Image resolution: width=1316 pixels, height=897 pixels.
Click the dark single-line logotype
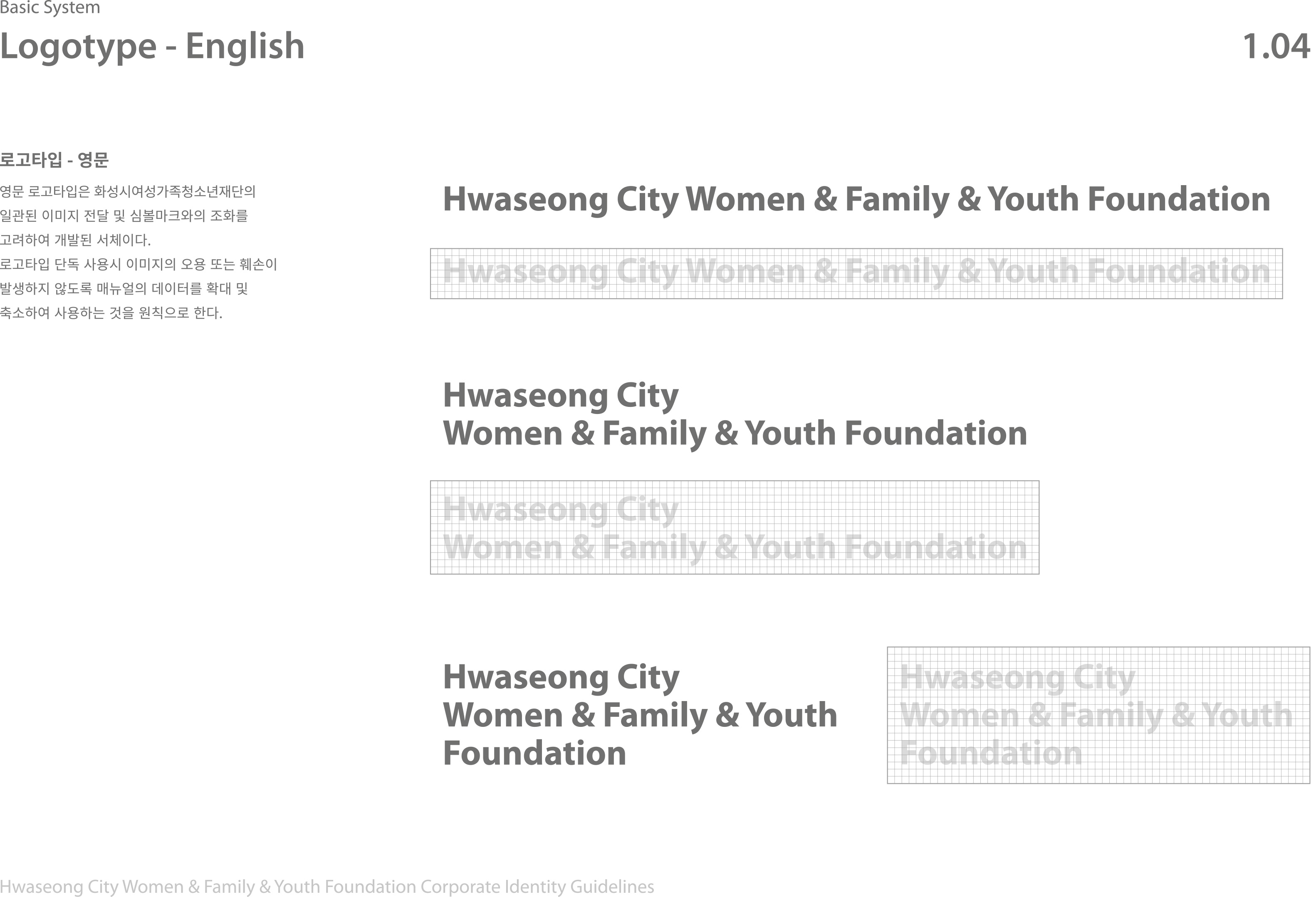[856, 199]
